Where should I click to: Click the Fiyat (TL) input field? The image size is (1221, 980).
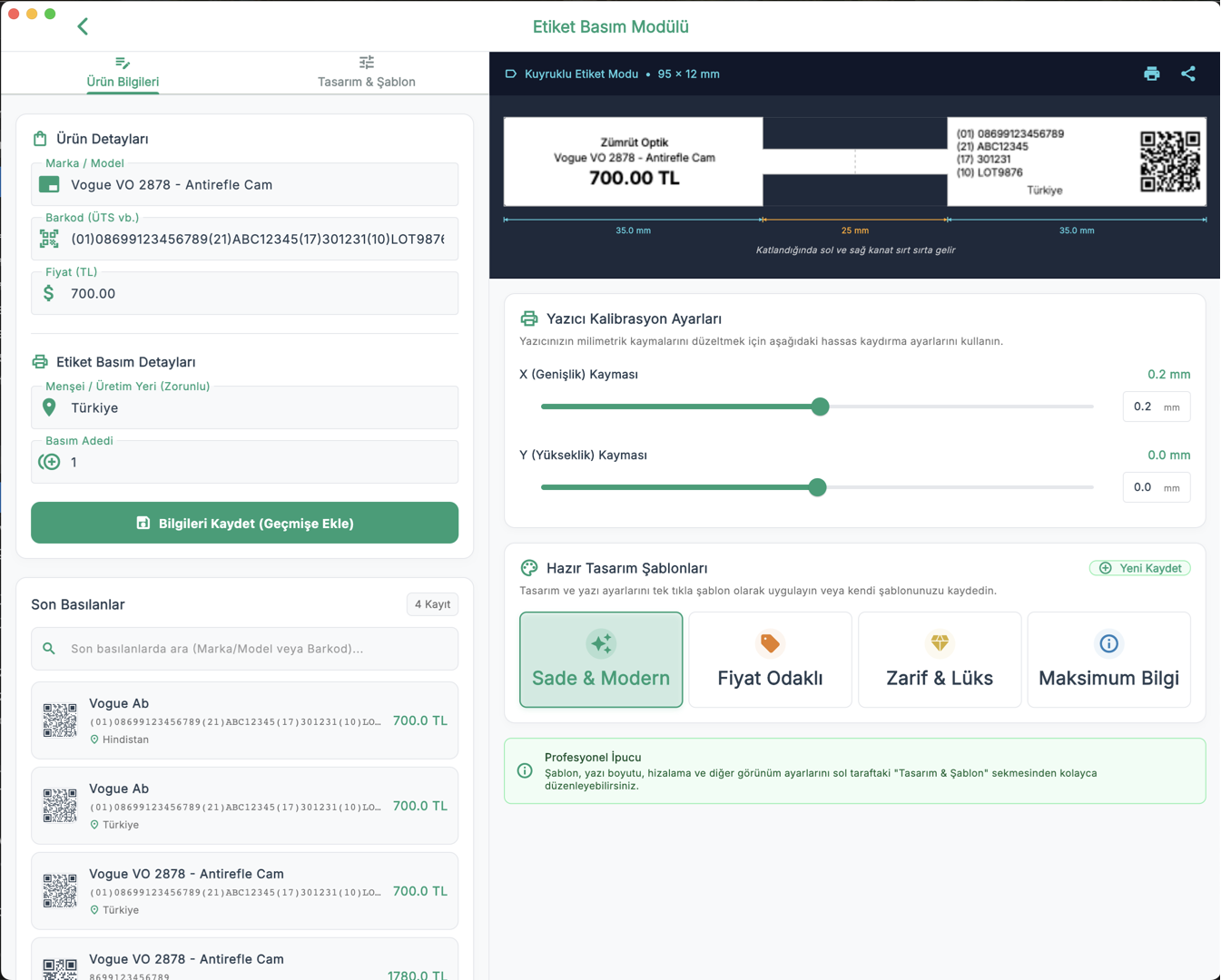(244, 293)
